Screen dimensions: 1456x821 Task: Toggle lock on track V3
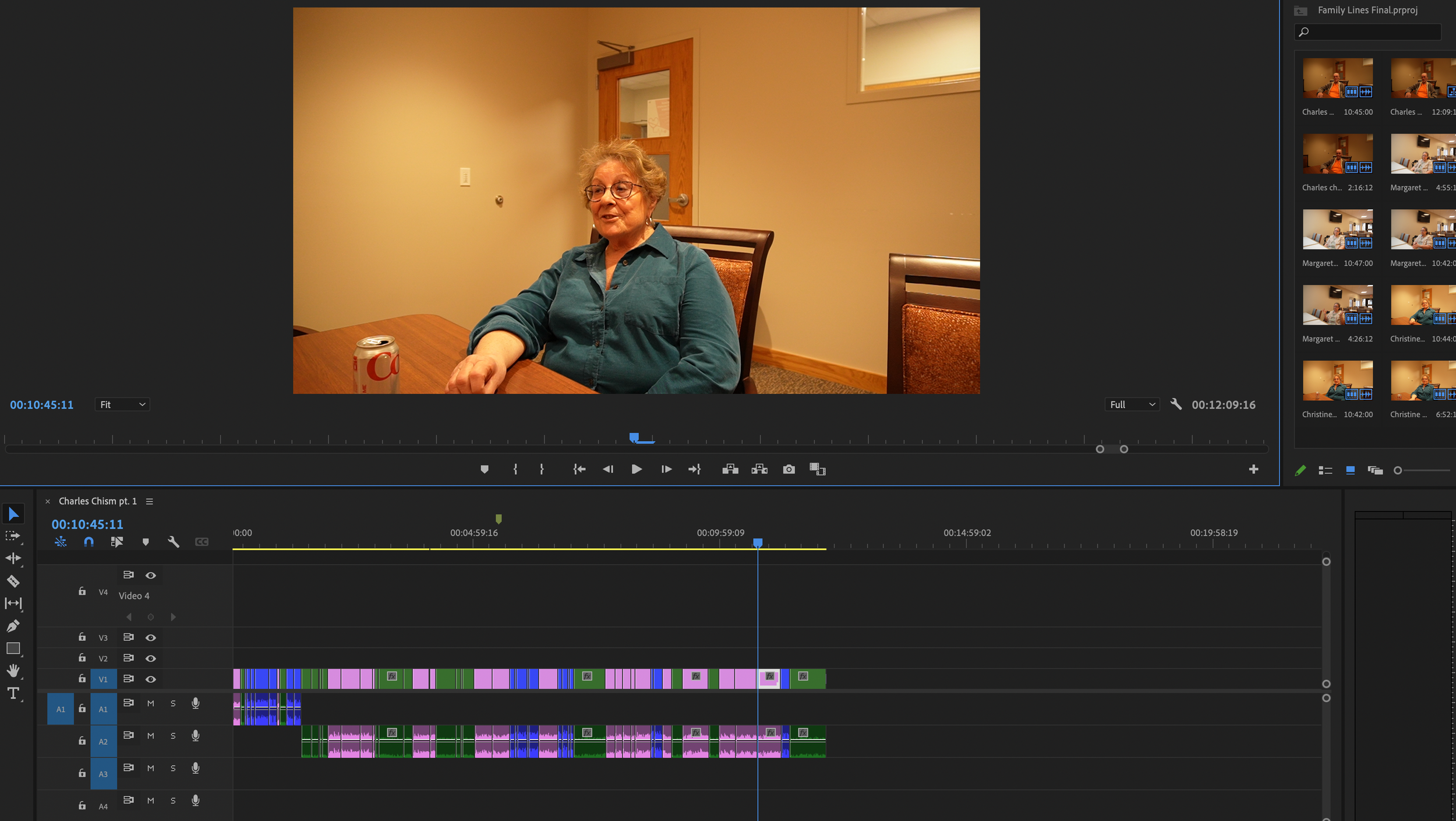[82, 637]
